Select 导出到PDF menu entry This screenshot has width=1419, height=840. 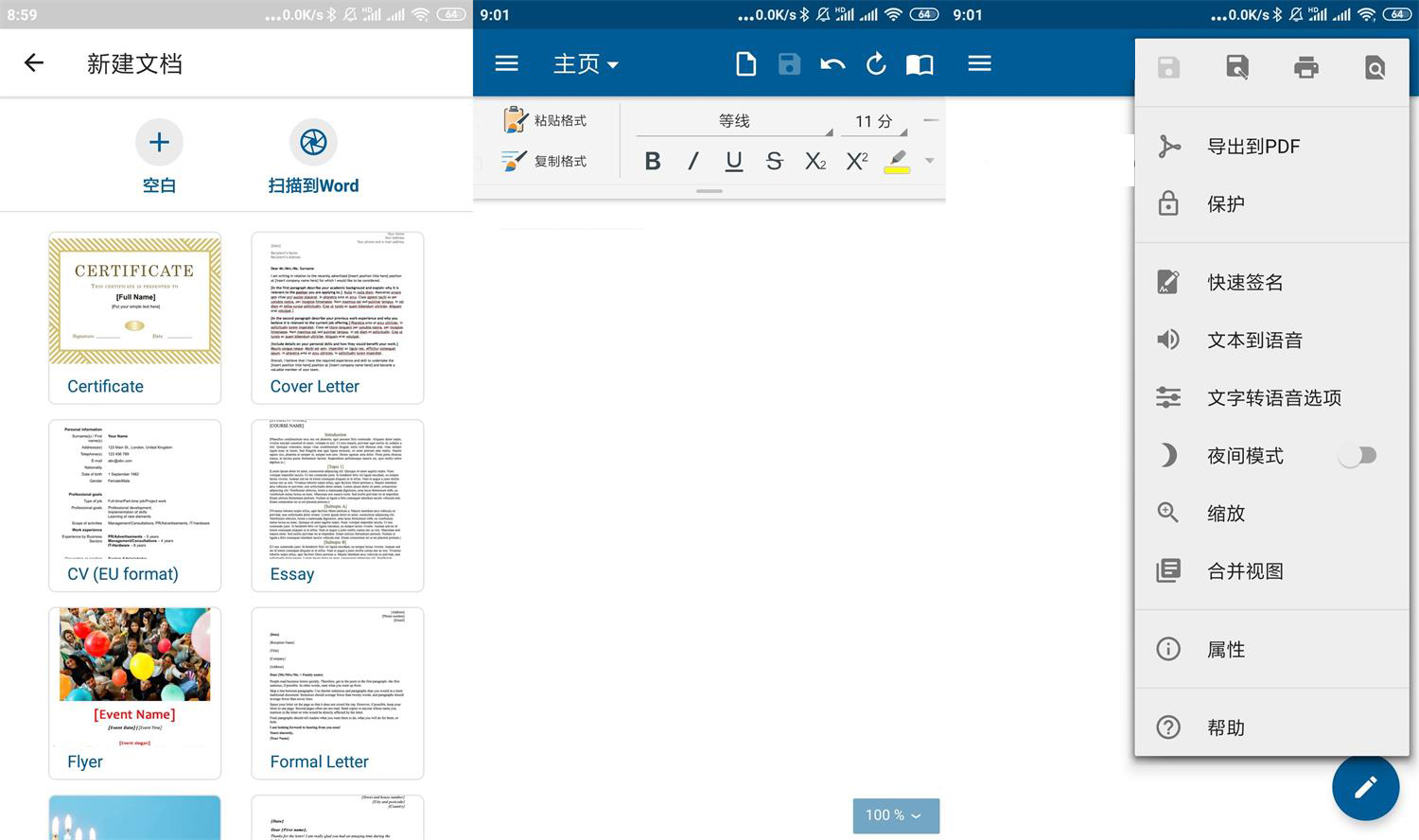point(1271,147)
